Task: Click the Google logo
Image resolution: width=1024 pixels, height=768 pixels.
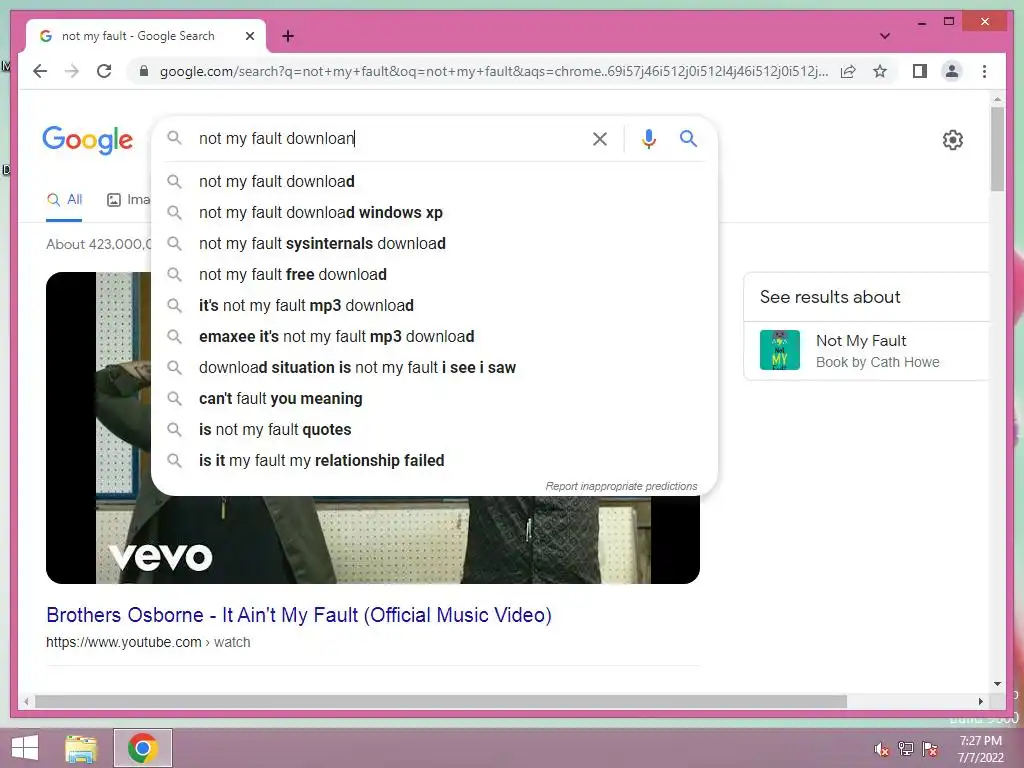Action: (x=88, y=140)
